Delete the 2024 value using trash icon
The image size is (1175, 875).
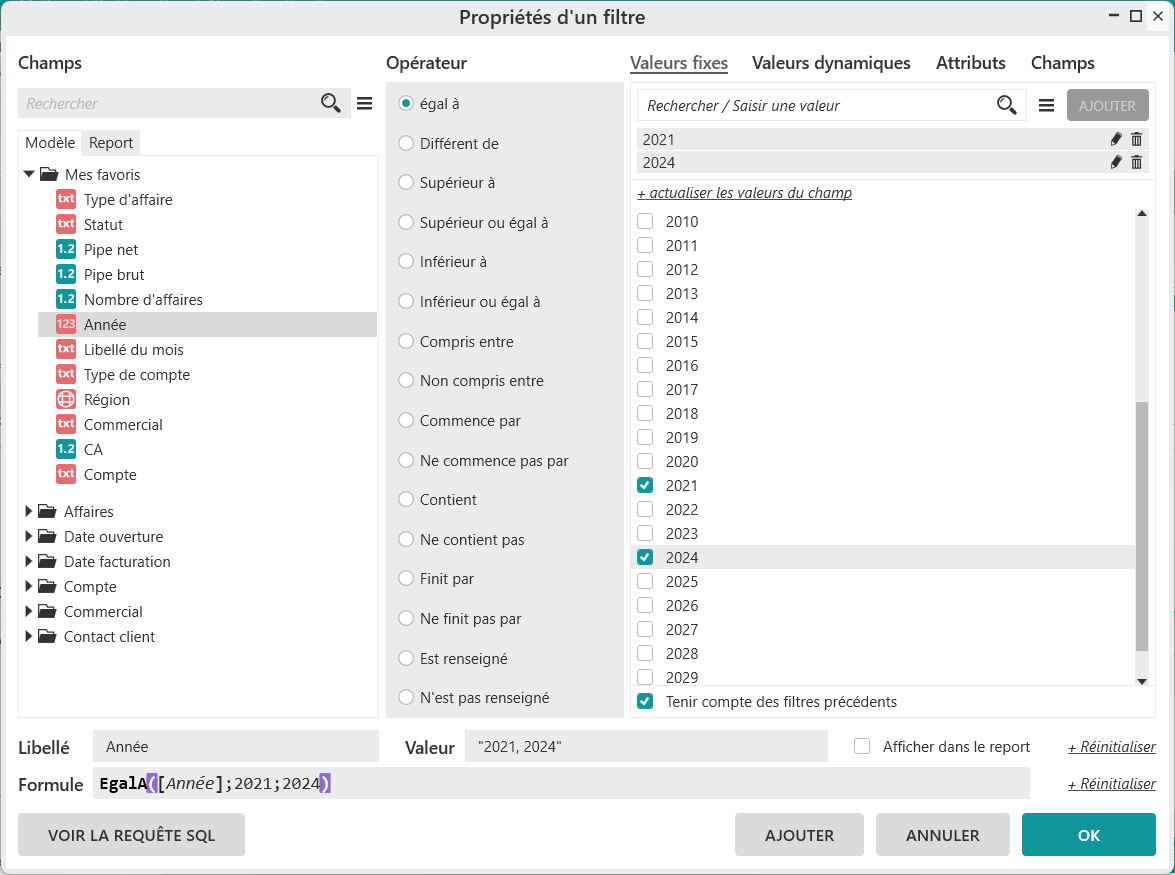click(x=1136, y=162)
